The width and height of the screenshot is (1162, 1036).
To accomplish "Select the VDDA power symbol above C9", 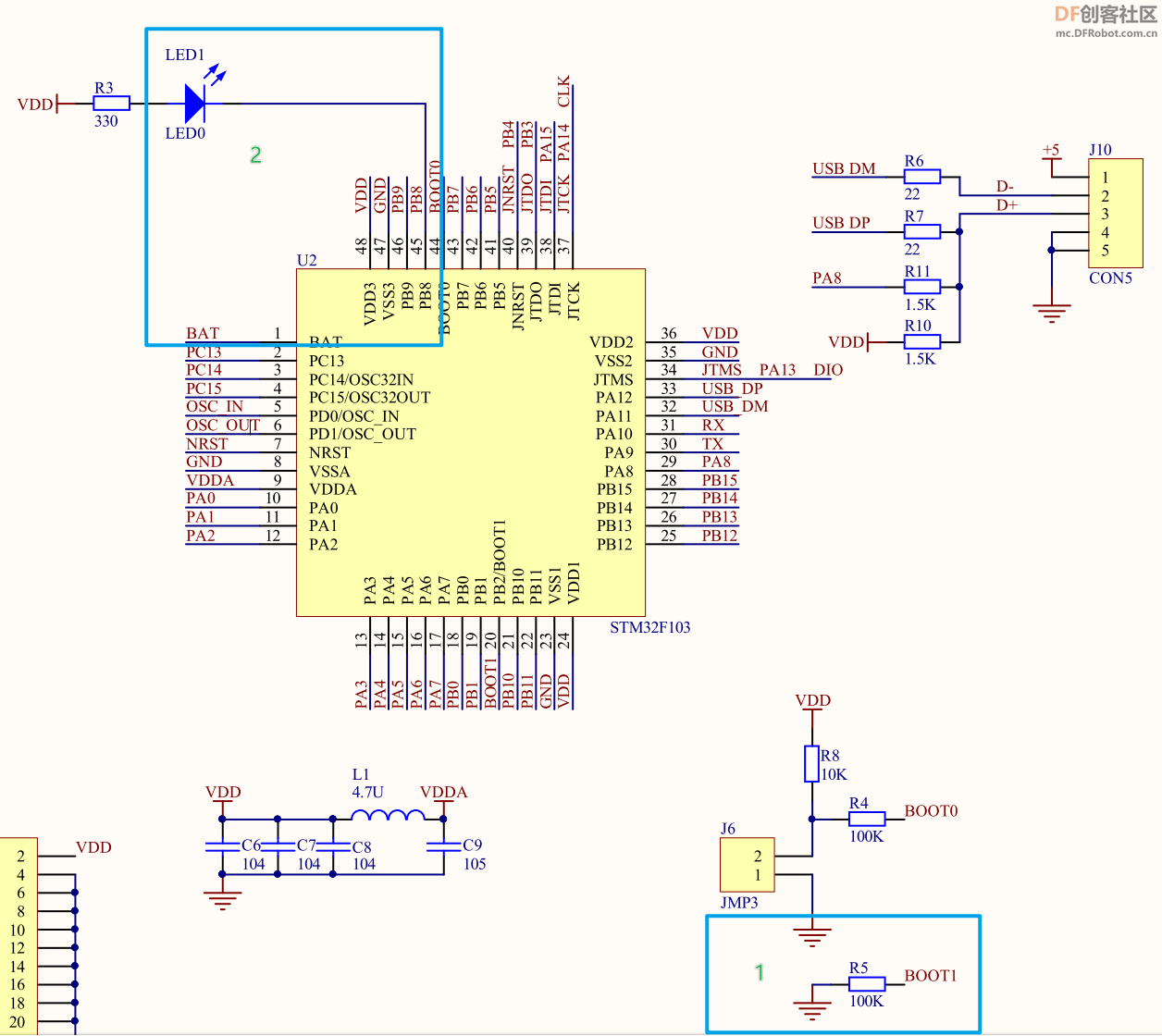I will point(443,795).
